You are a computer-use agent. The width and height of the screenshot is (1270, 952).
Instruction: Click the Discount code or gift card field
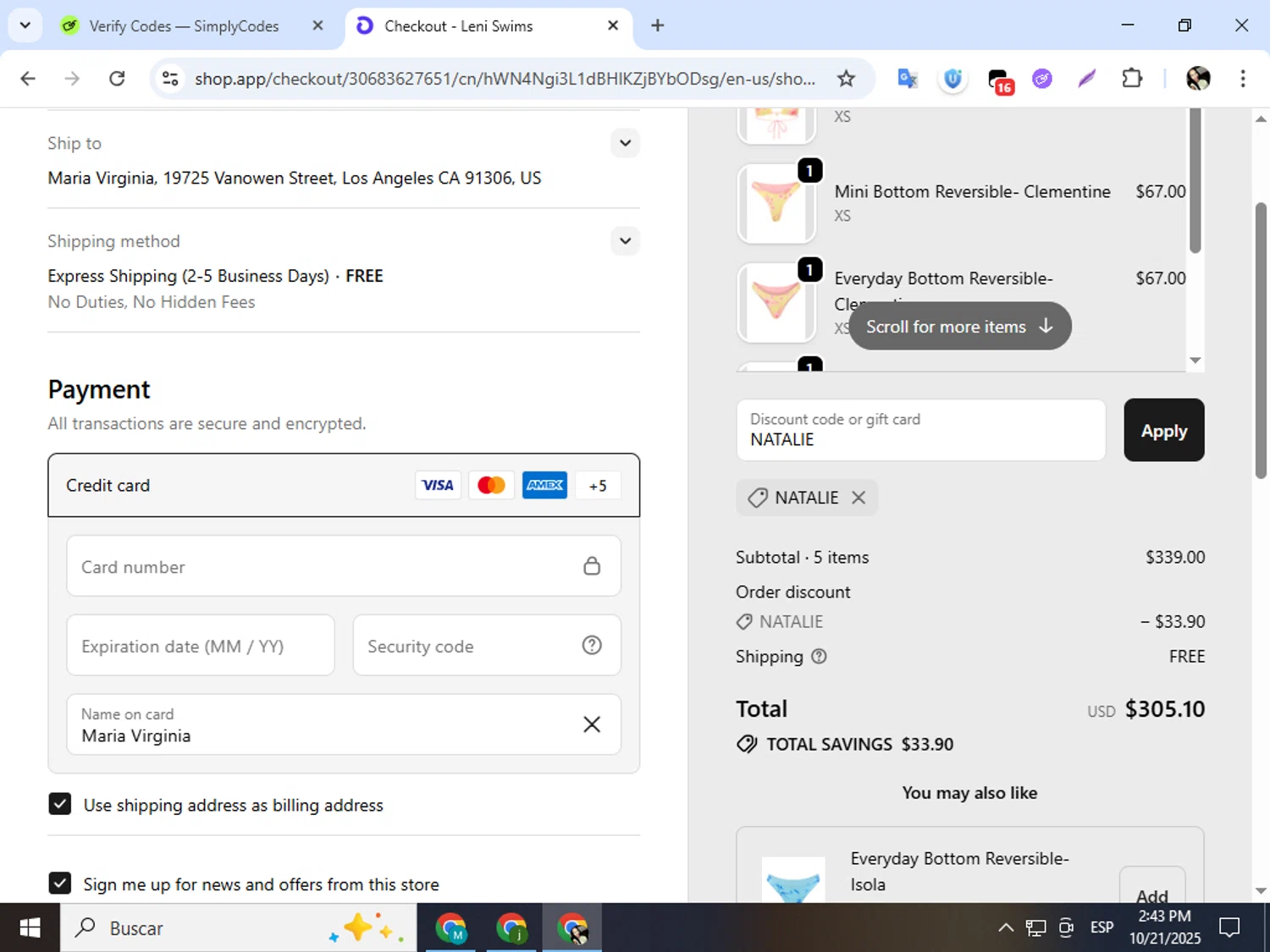[921, 430]
